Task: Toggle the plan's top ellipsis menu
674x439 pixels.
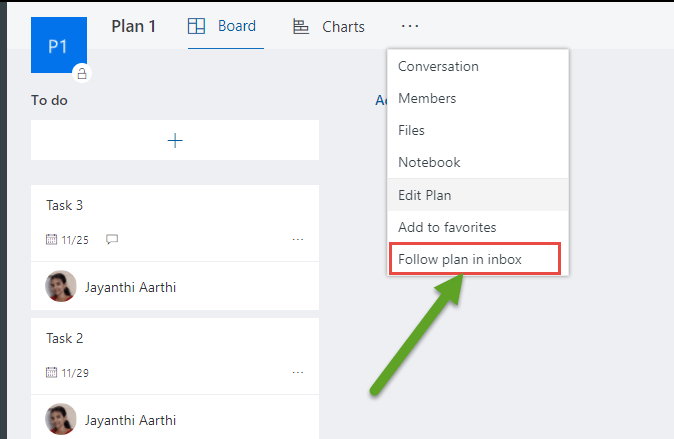Action: (x=410, y=27)
